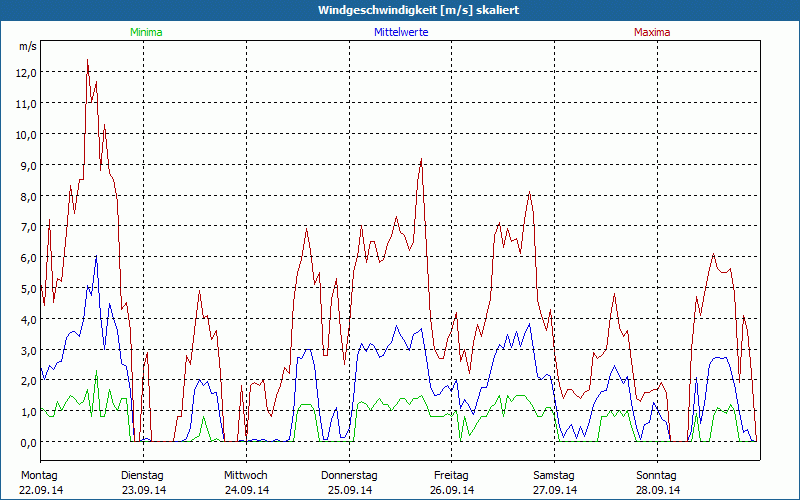The width and height of the screenshot is (800, 500).
Task: Click the 24.09.14 date label
Action: [247, 490]
